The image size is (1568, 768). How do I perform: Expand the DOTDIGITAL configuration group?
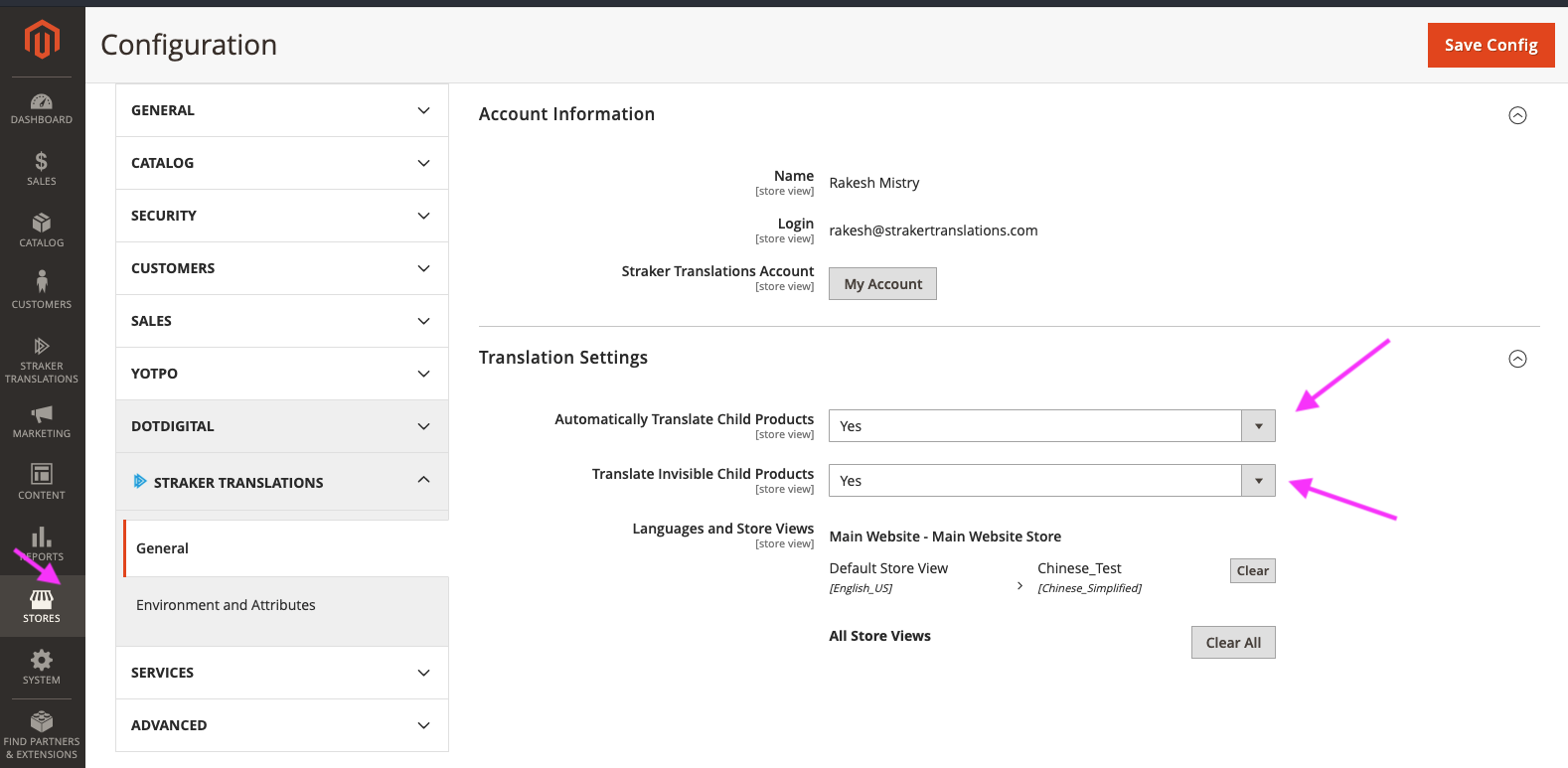click(x=282, y=426)
